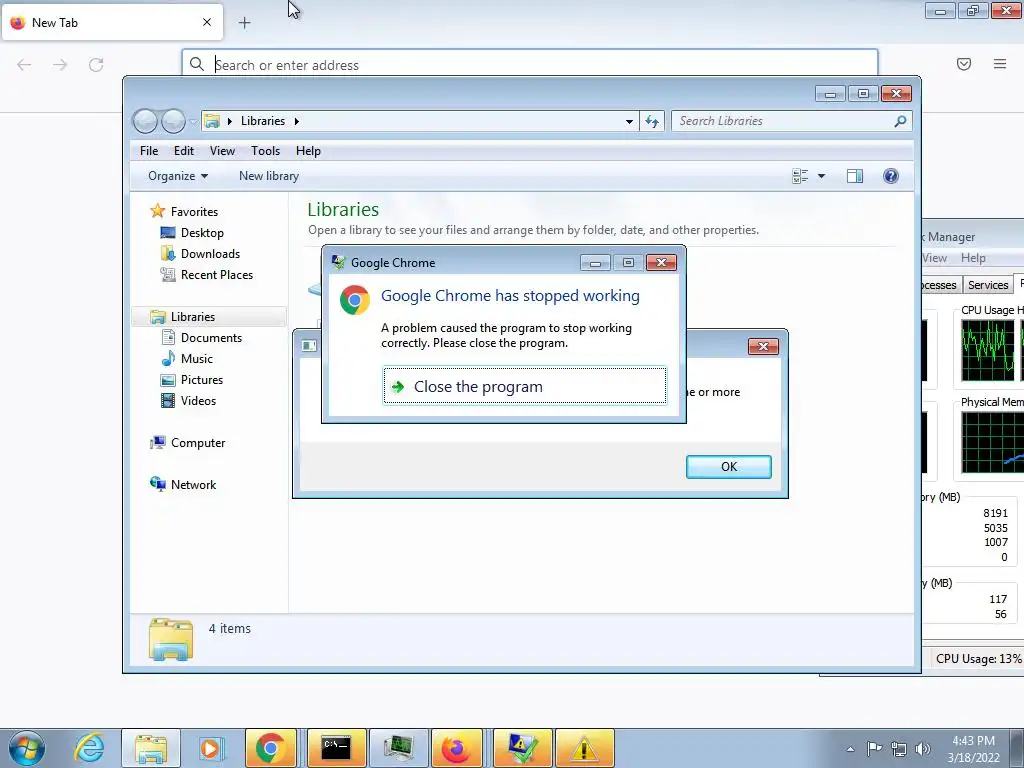
Task: Open Music library in sidebar
Action: pos(197,359)
